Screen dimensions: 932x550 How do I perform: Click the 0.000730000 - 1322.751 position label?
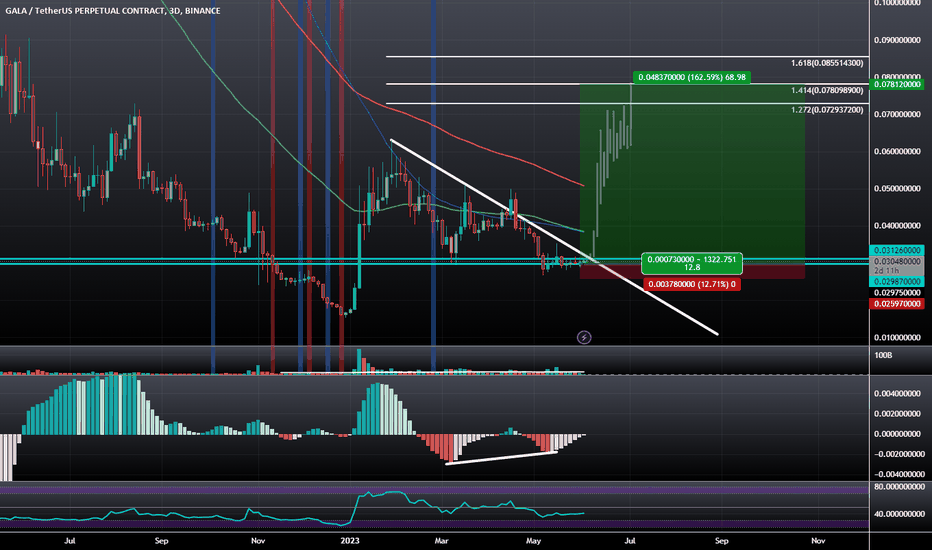692,263
